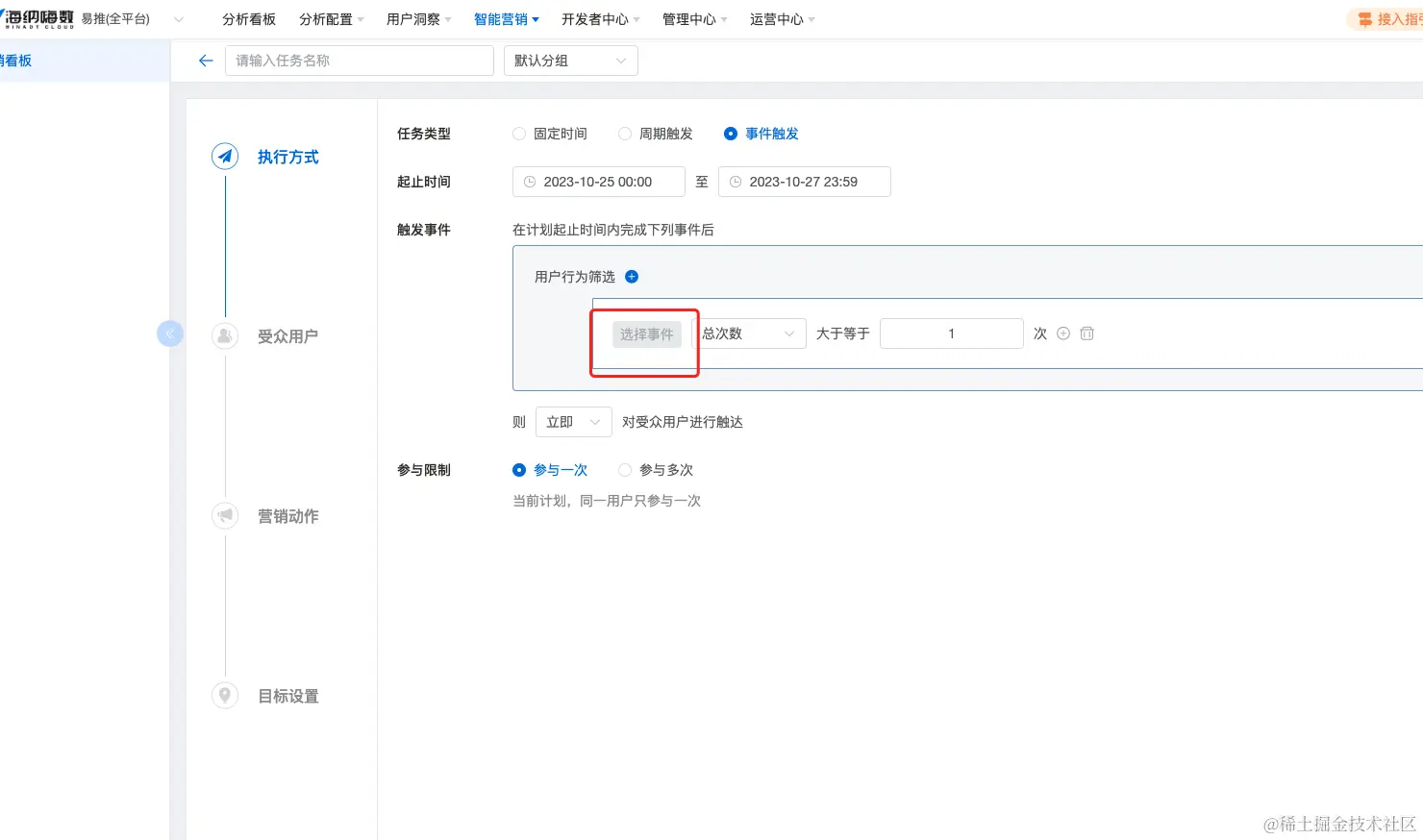Open the 管理中心 menu

point(695,19)
